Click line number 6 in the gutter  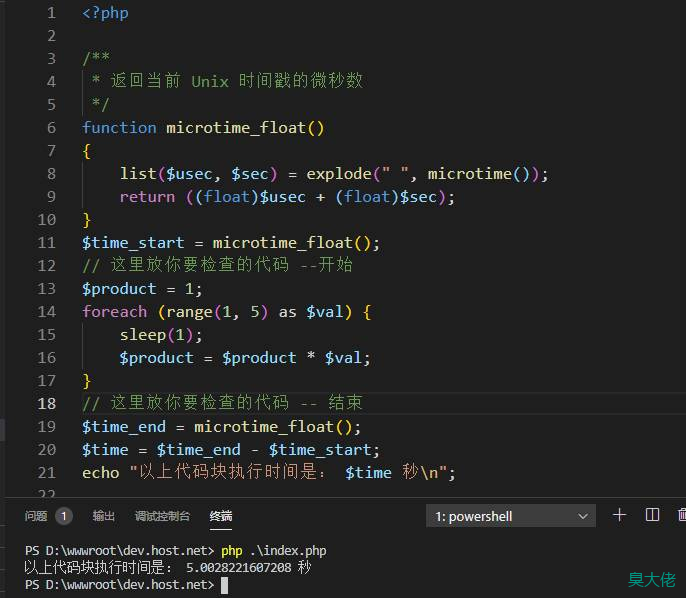pos(52,128)
